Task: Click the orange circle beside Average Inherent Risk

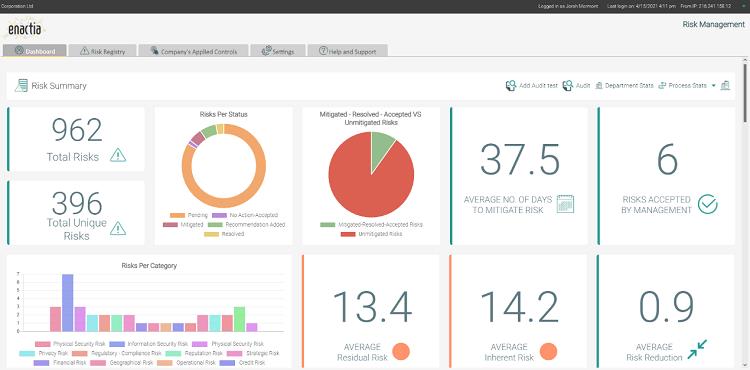Action: [x=548, y=351]
